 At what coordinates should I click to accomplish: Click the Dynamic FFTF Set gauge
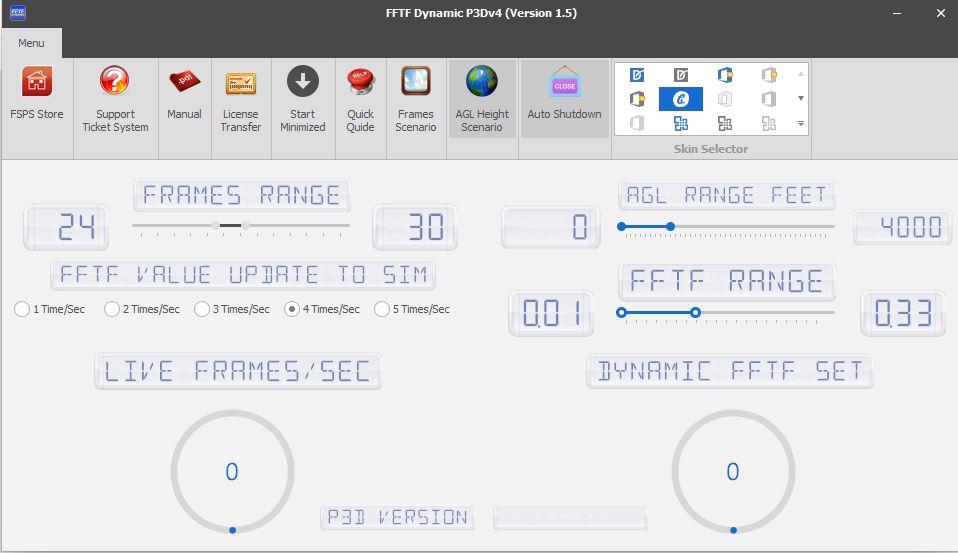pyautogui.click(x=733, y=471)
